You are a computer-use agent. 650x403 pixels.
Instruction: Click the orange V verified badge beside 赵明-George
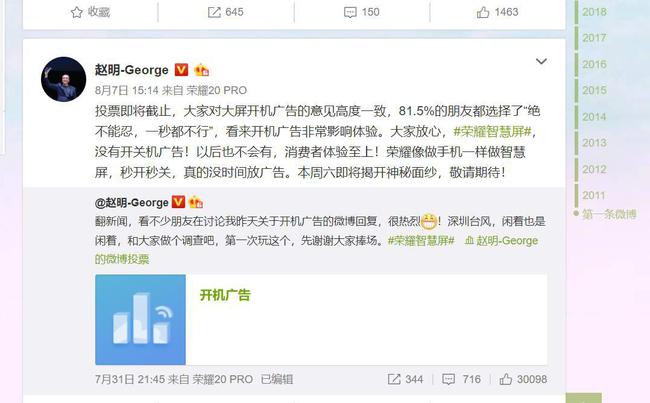[x=181, y=70]
